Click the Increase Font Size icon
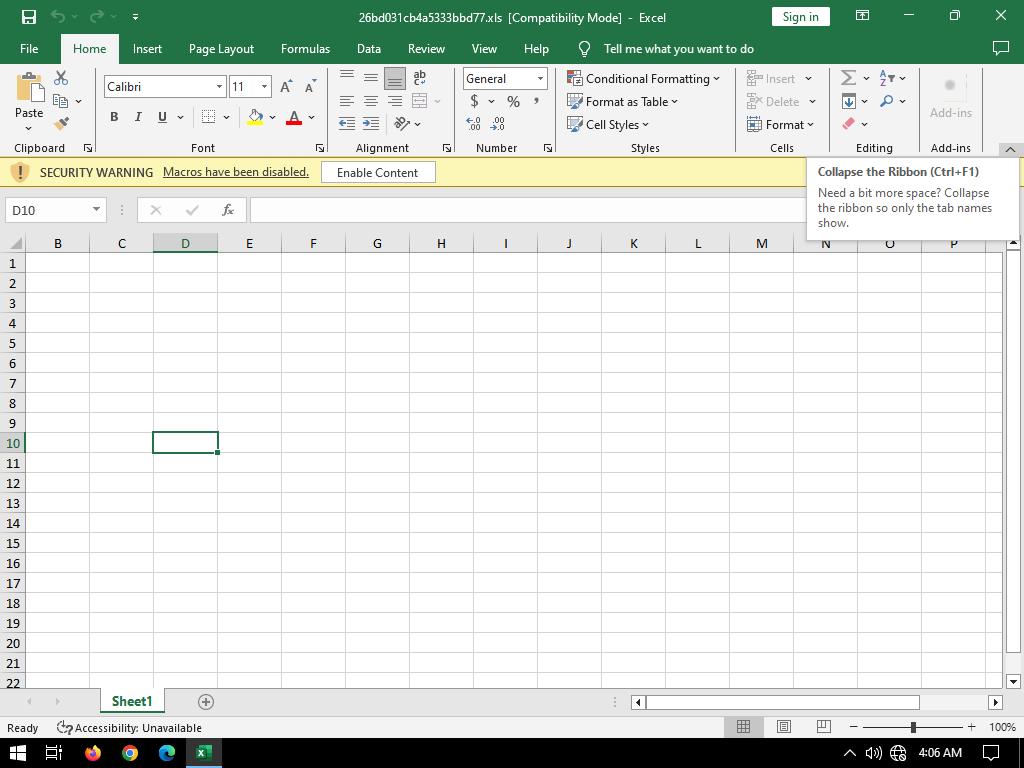Viewport: 1024px width, 768px height. coord(287,87)
